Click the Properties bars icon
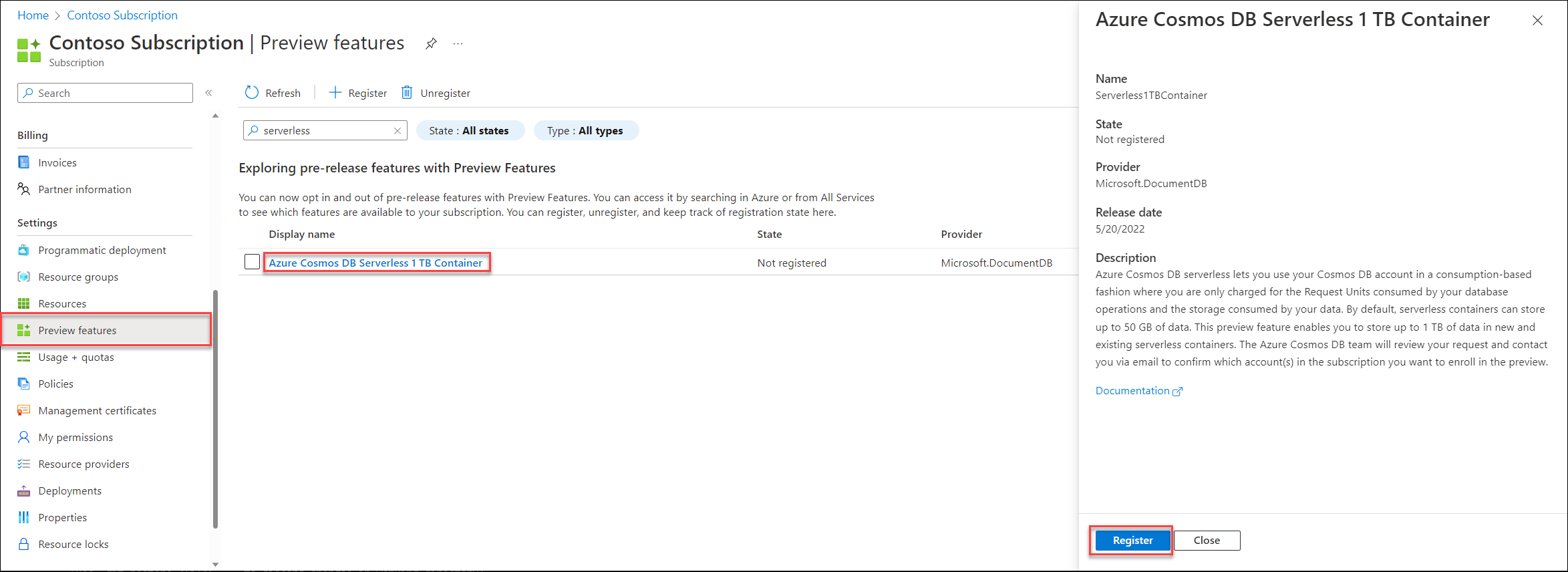This screenshot has height=572, width=1568. tap(24, 517)
